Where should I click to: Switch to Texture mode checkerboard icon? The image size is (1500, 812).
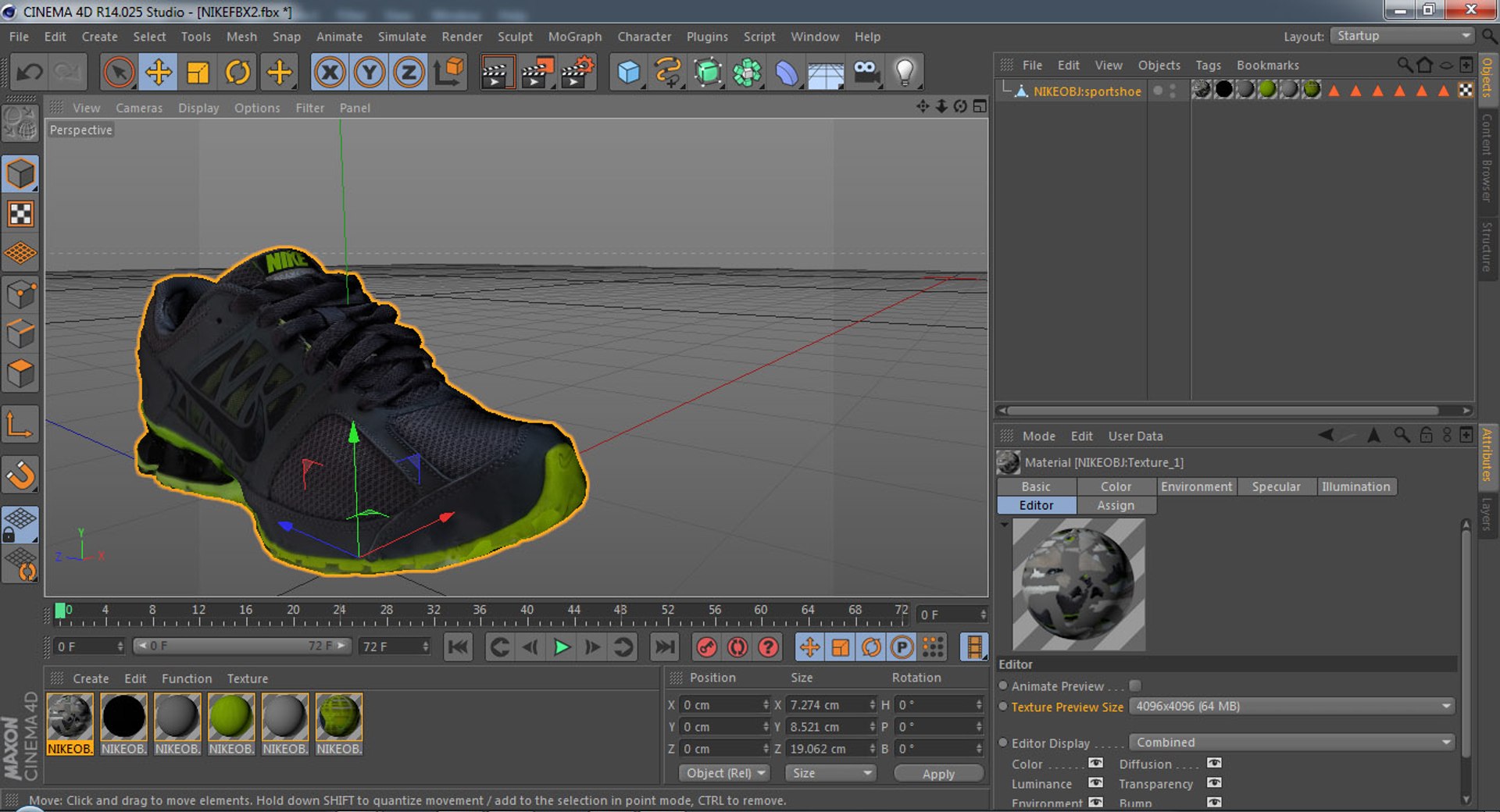tap(20, 214)
